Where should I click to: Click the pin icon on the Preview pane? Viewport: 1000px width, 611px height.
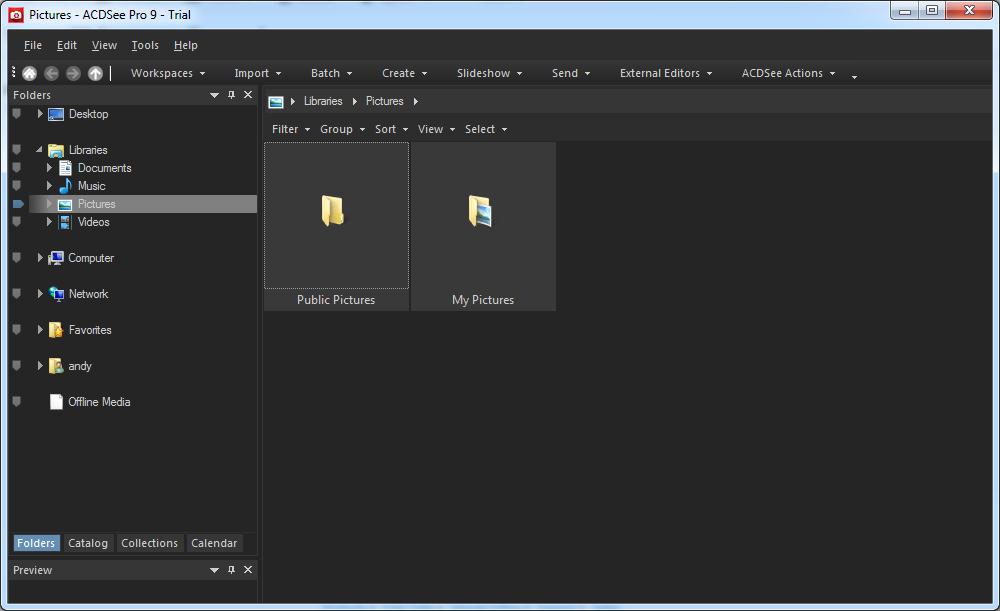pos(231,570)
